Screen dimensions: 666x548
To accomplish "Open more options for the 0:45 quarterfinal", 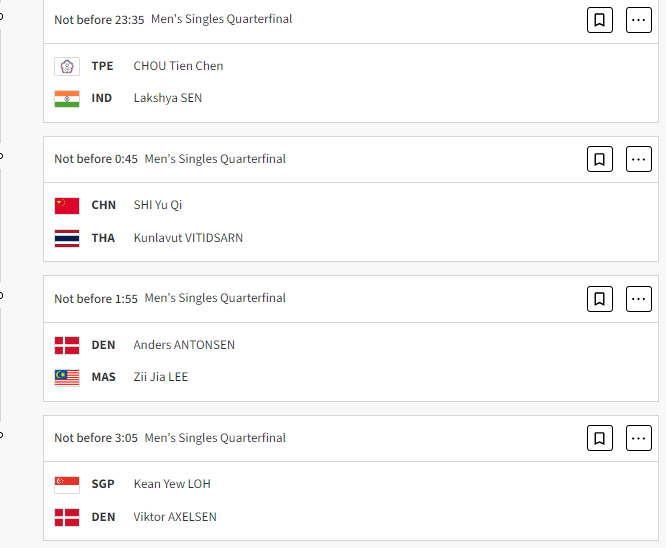I will 638,159.
